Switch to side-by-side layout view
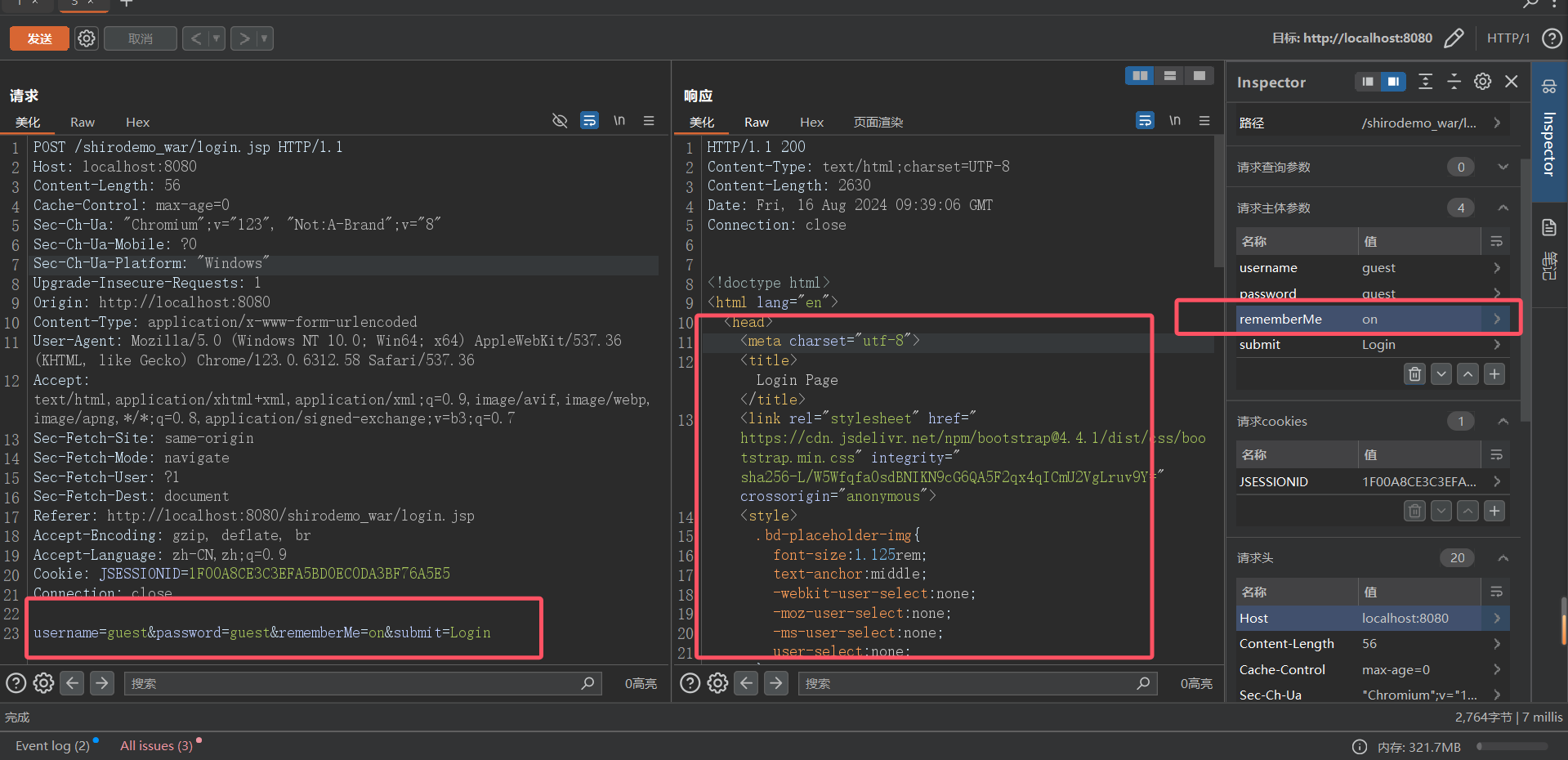This screenshot has height=760, width=1568. (1140, 76)
